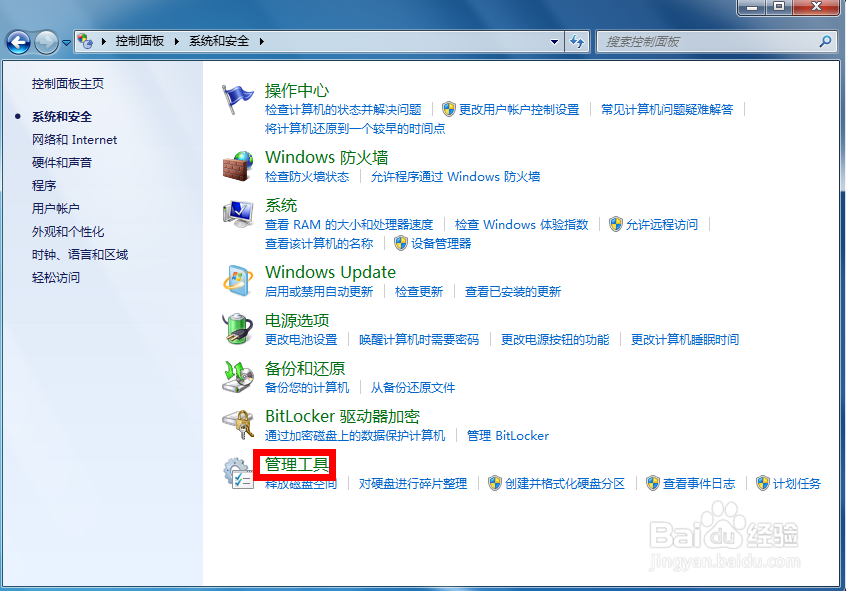
Task: Select 网络和 Internet in sidebar
Action: (74, 140)
